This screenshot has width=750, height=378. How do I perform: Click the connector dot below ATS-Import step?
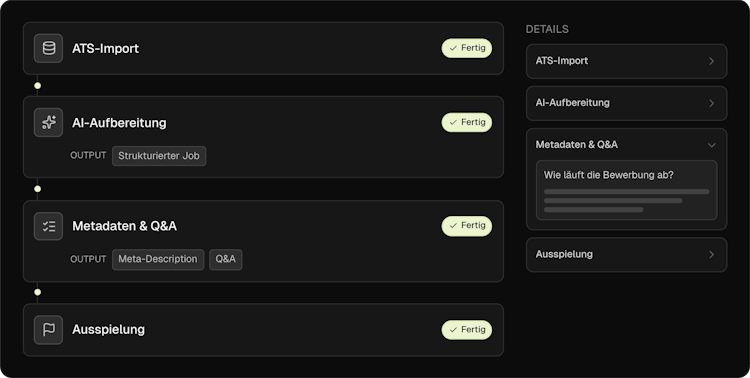(x=37, y=86)
